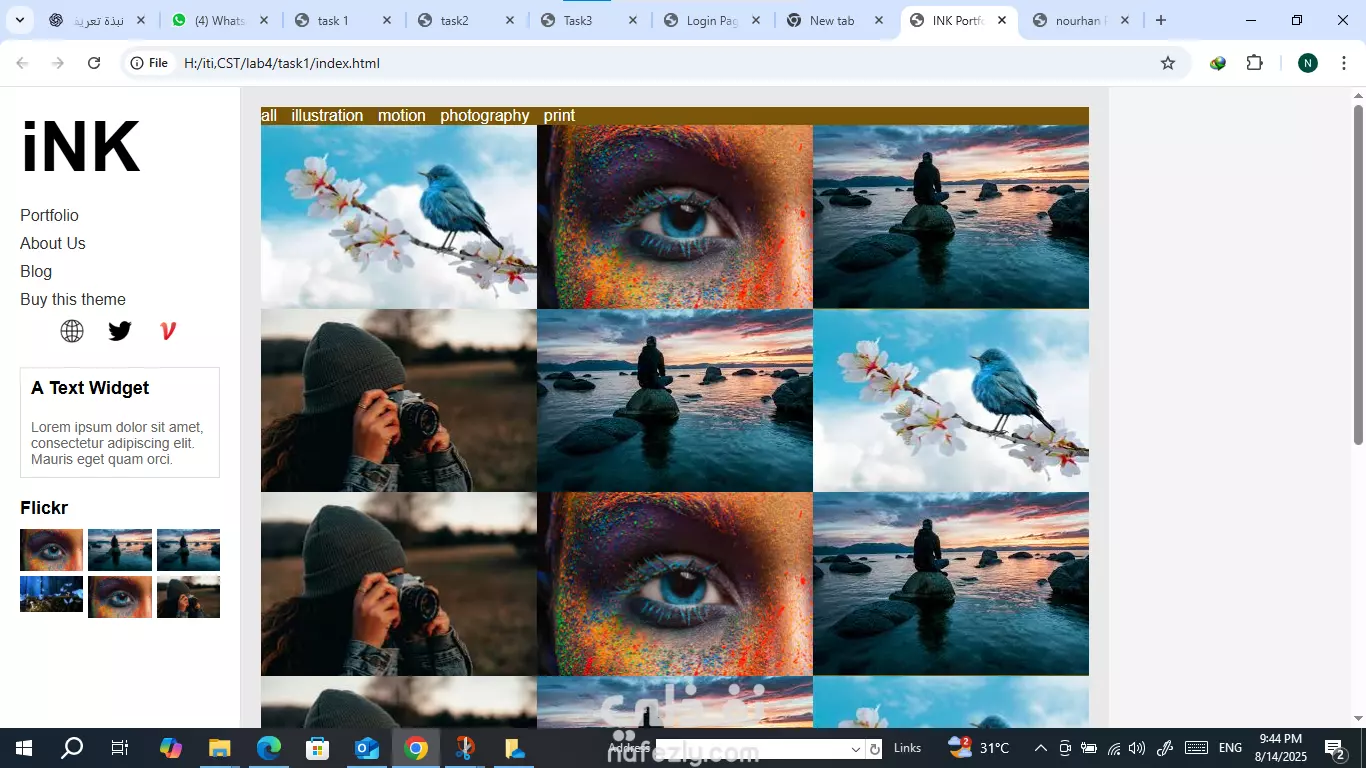Expand the tab search dropdown arrow
The width and height of the screenshot is (1366, 768).
click(x=19, y=20)
